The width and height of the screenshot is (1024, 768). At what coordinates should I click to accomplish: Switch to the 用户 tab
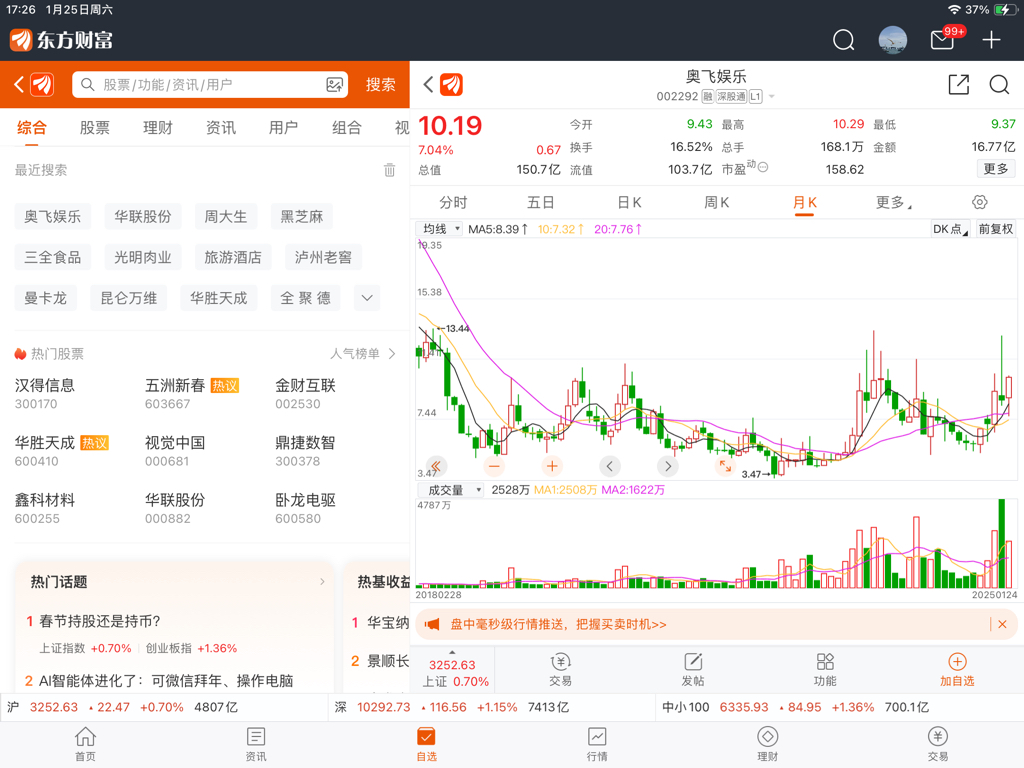point(283,127)
